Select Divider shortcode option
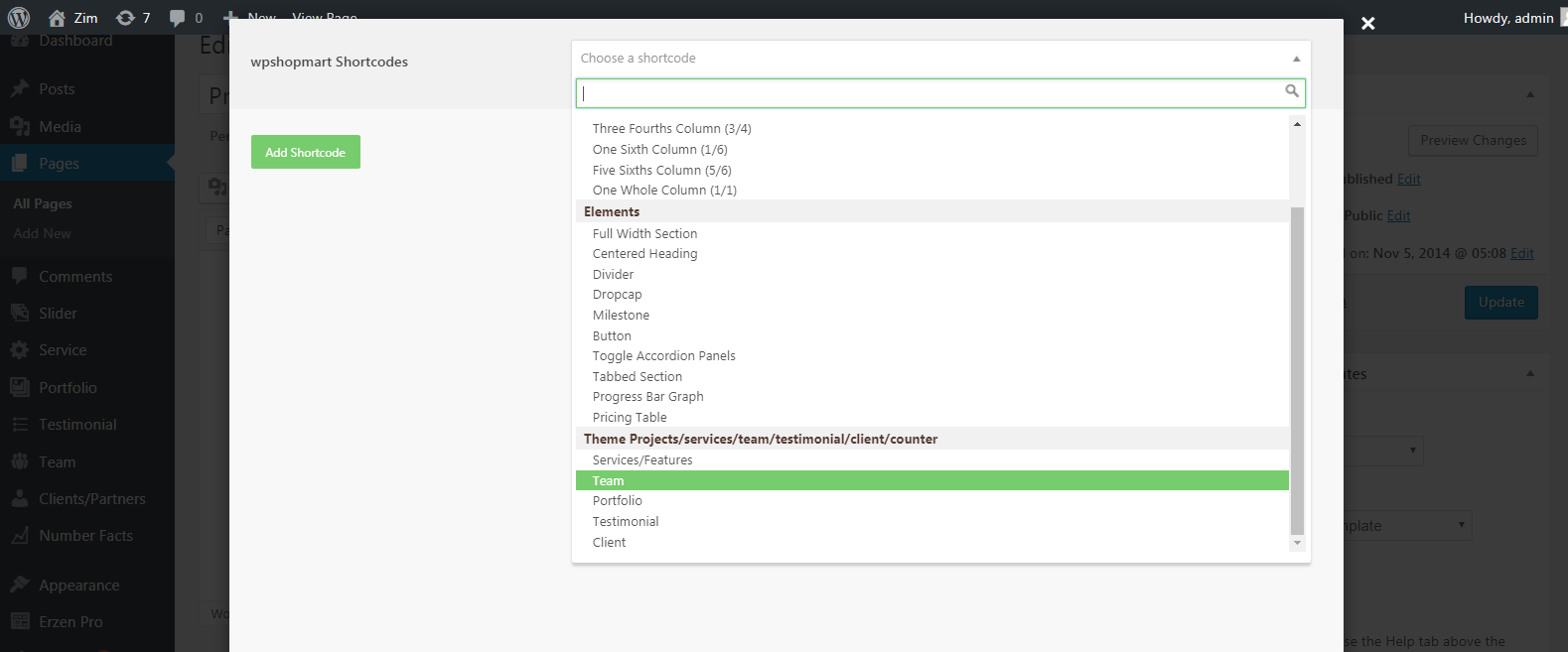Image resolution: width=1568 pixels, height=652 pixels. [932, 274]
